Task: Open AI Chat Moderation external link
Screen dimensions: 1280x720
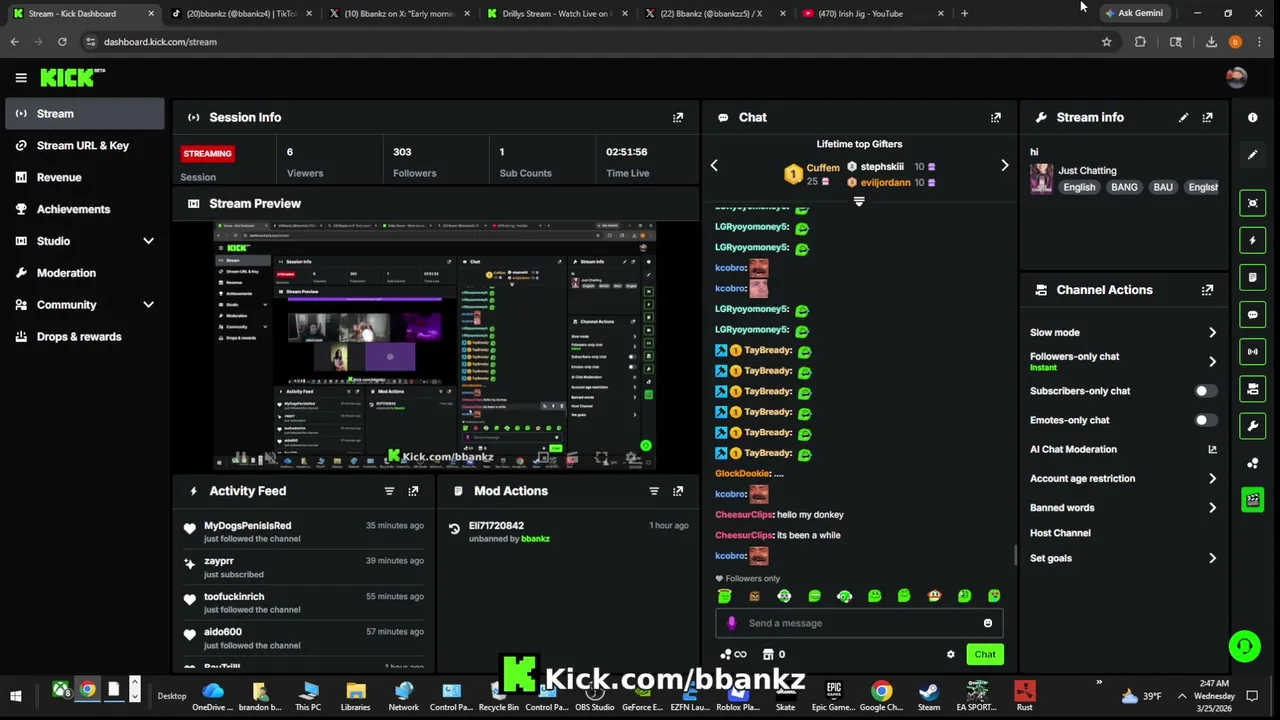Action: 1212,449
